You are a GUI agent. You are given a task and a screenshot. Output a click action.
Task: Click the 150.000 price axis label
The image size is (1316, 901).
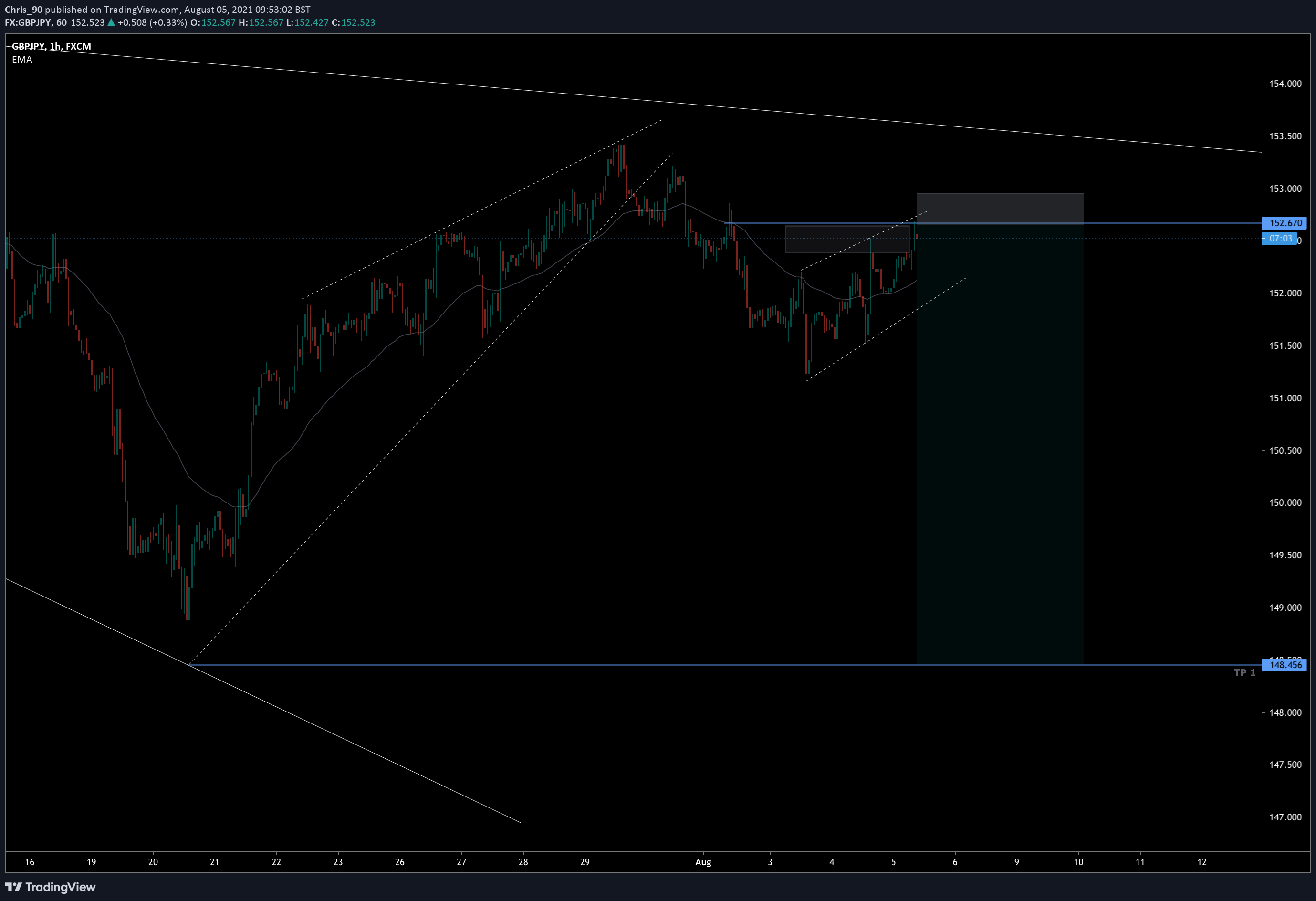coord(1285,503)
